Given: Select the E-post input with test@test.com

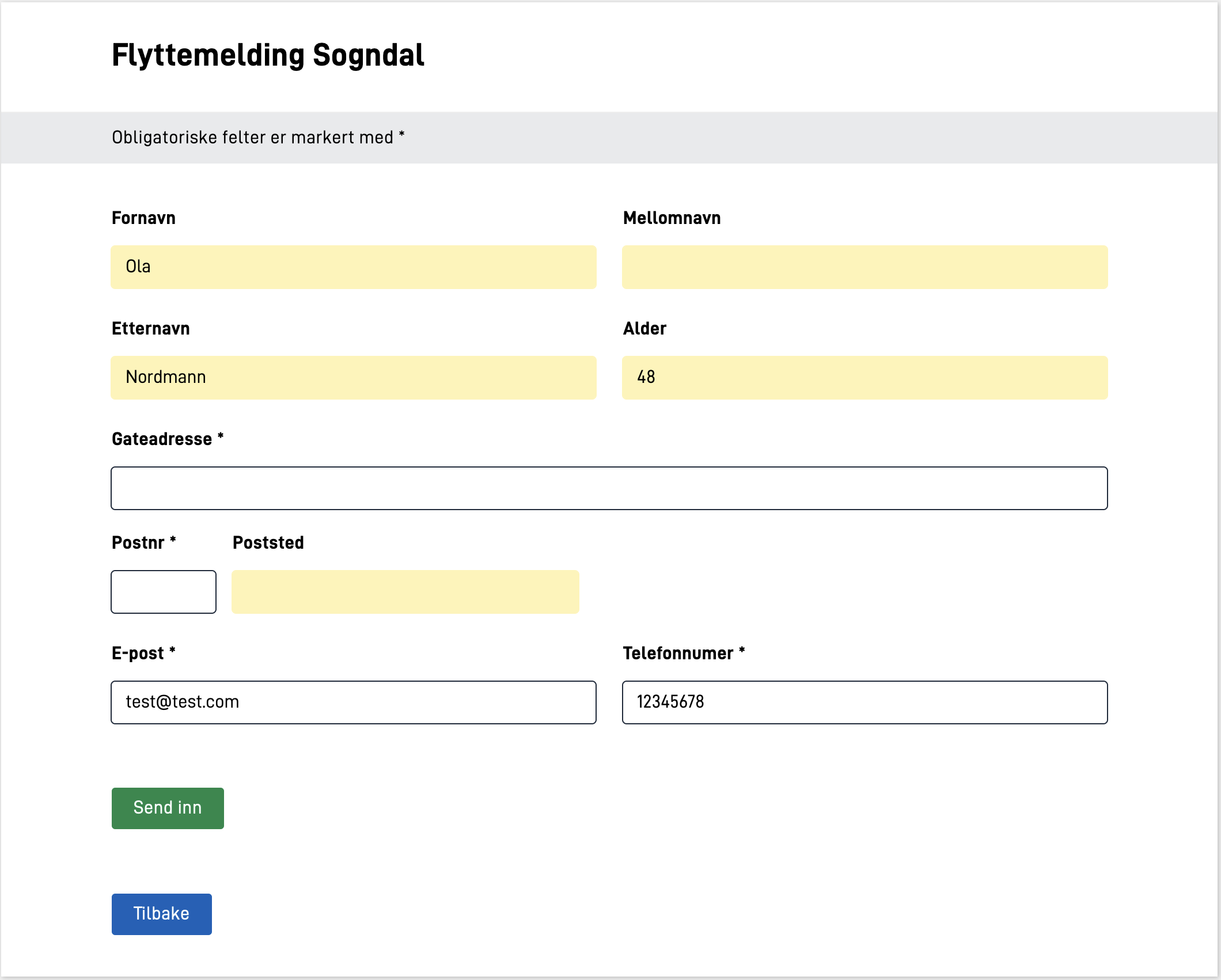Looking at the screenshot, I should click(x=353, y=702).
